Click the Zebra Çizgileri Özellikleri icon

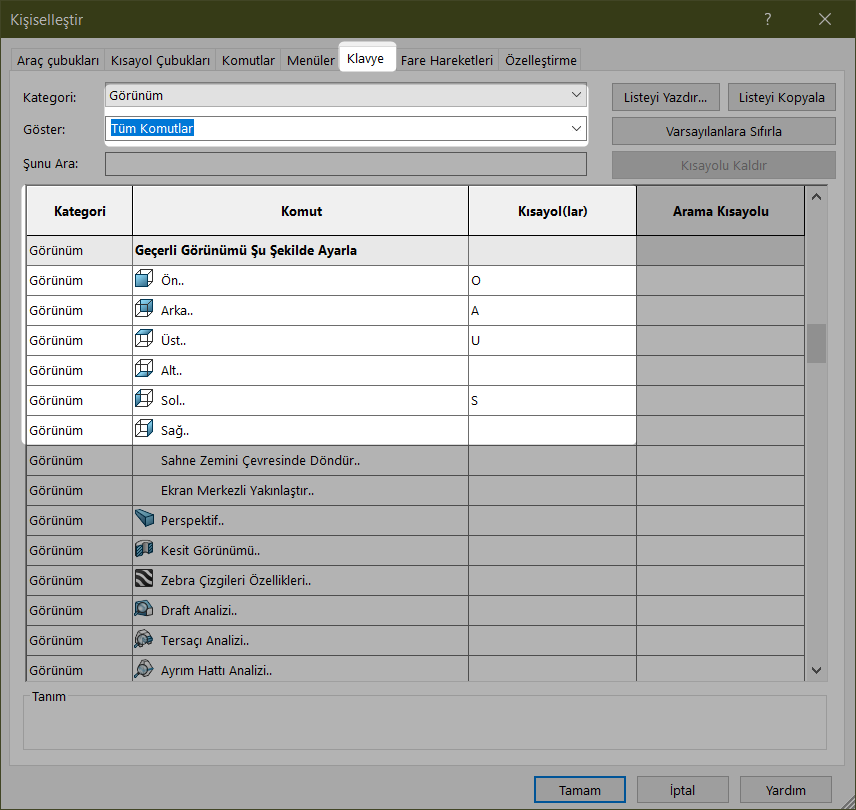tap(144, 579)
